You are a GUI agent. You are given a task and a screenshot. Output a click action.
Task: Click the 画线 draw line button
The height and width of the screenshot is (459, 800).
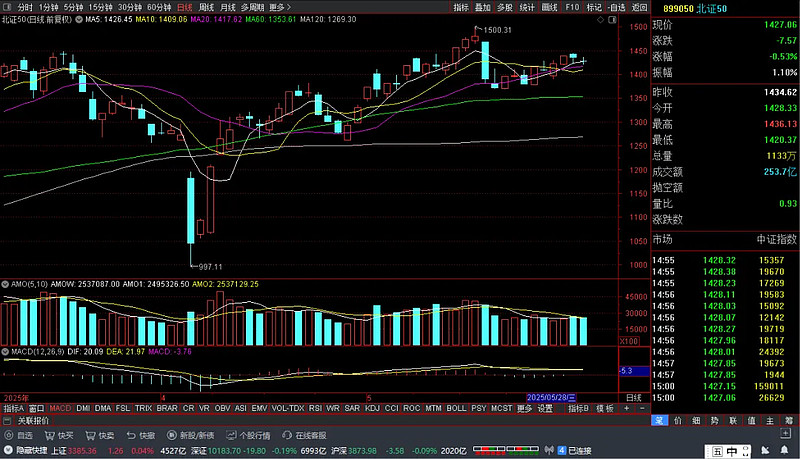tap(549, 7)
